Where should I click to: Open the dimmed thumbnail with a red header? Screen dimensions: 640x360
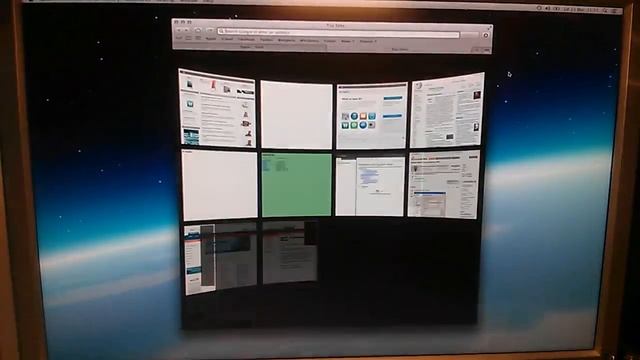click(x=290, y=252)
